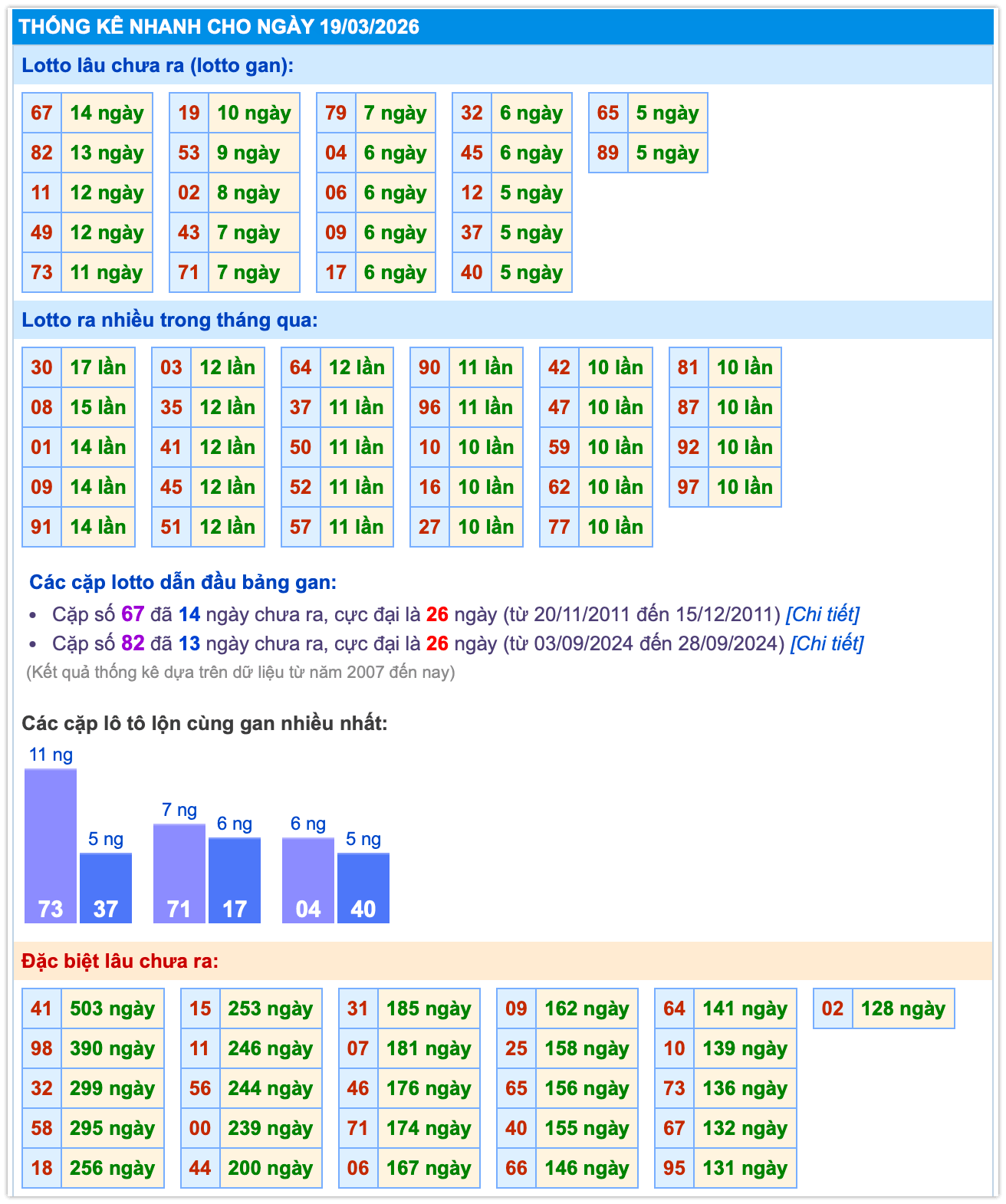The image size is (1006, 1204).
Task: Click the chart bar labeled 73
Action: pyautogui.click(x=51, y=847)
